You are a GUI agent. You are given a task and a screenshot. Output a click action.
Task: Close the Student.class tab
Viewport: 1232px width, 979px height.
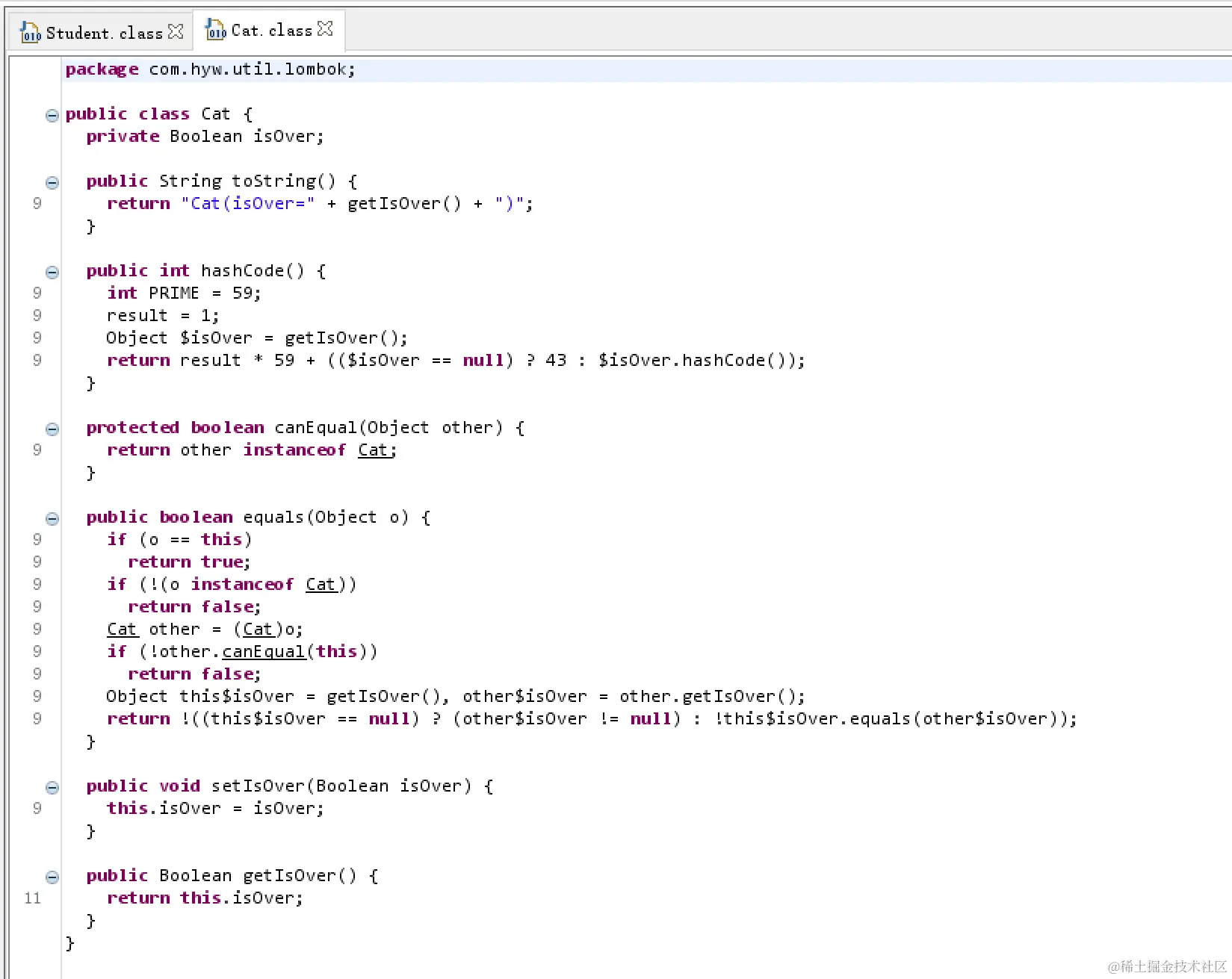[x=176, y=31]
